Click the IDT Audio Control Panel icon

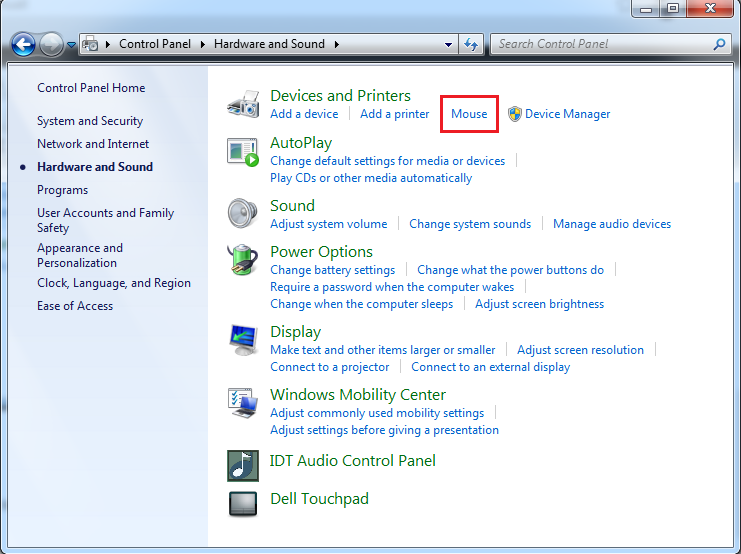tap(244, 465)
